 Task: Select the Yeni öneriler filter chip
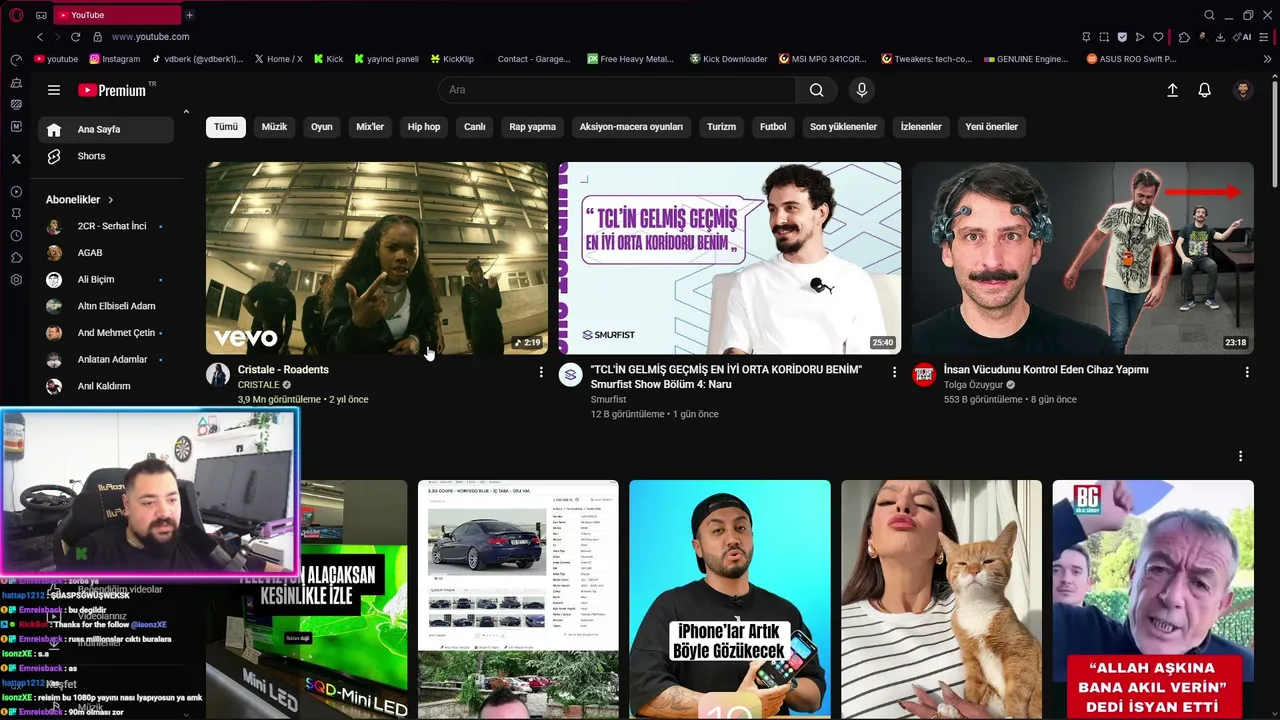click(991, 127)
